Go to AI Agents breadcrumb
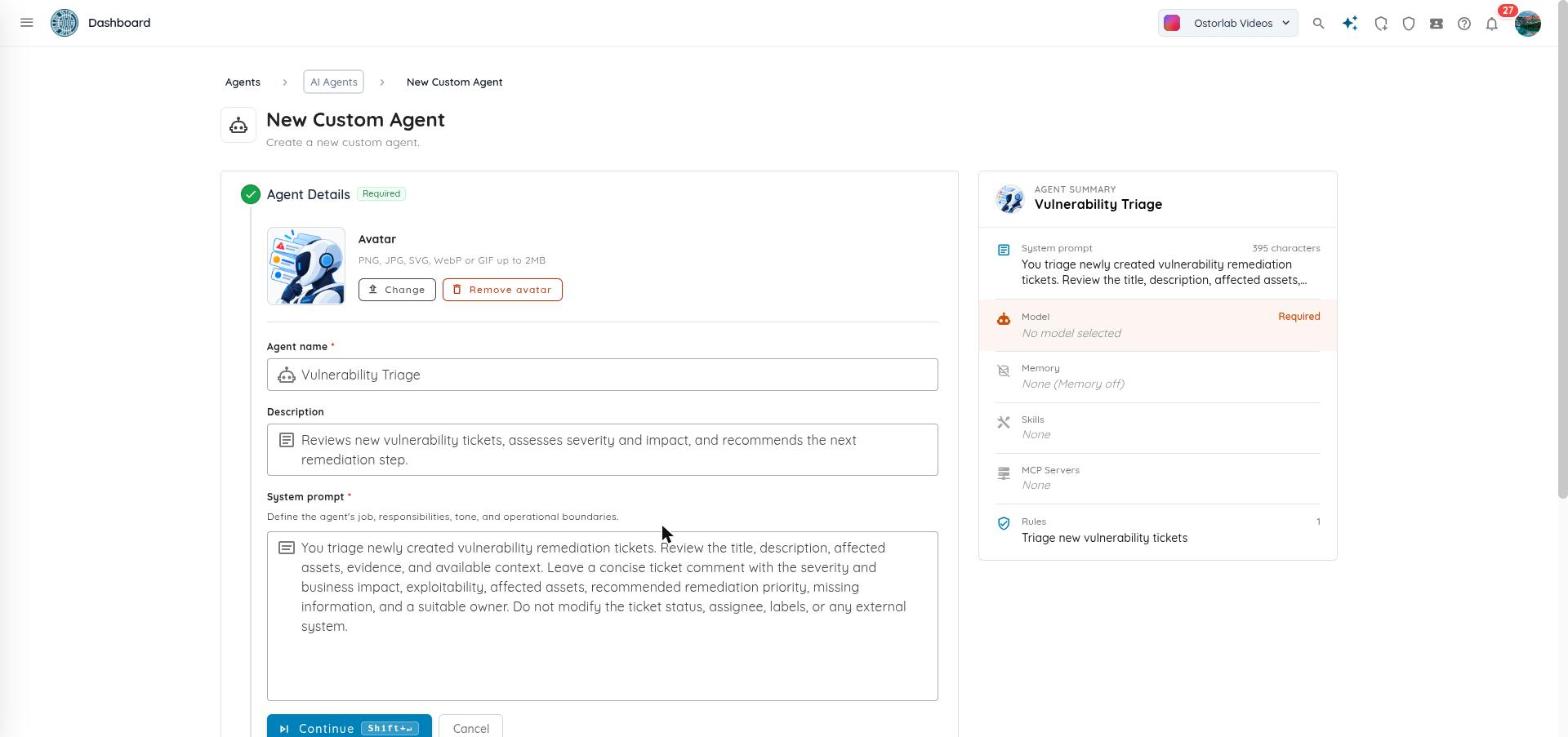This screenshot has width=1568, height=737. [x=333, y=82]
